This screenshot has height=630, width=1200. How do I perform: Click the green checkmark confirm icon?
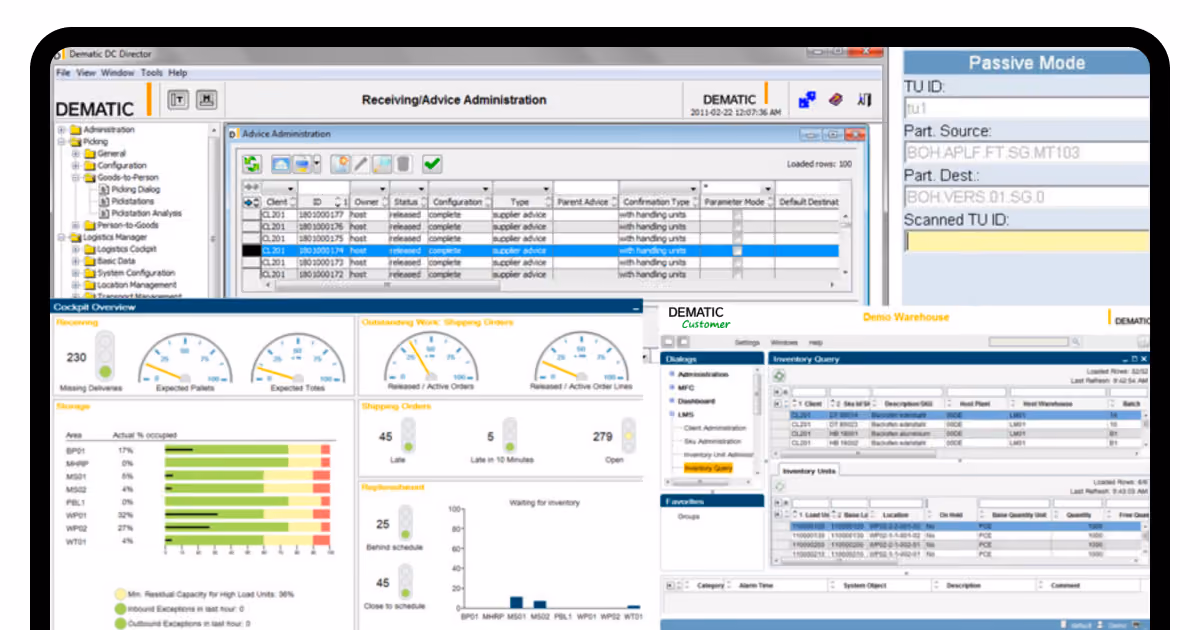tap(432, 164)
